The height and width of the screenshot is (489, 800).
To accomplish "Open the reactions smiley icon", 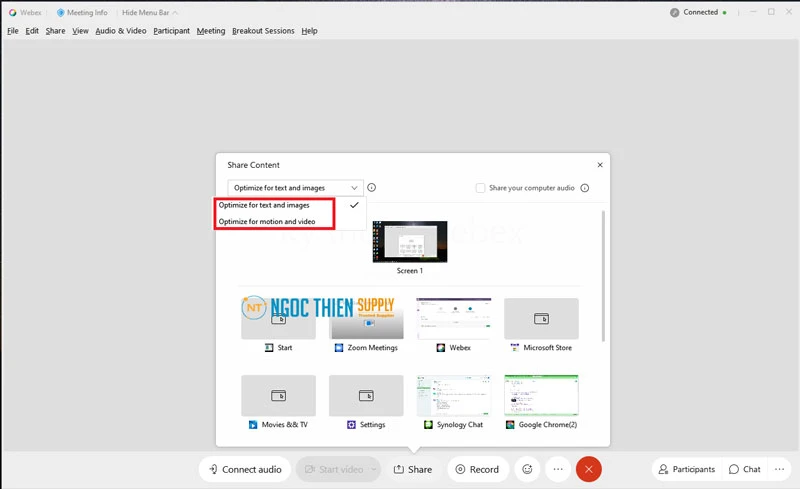I will 528,469.
